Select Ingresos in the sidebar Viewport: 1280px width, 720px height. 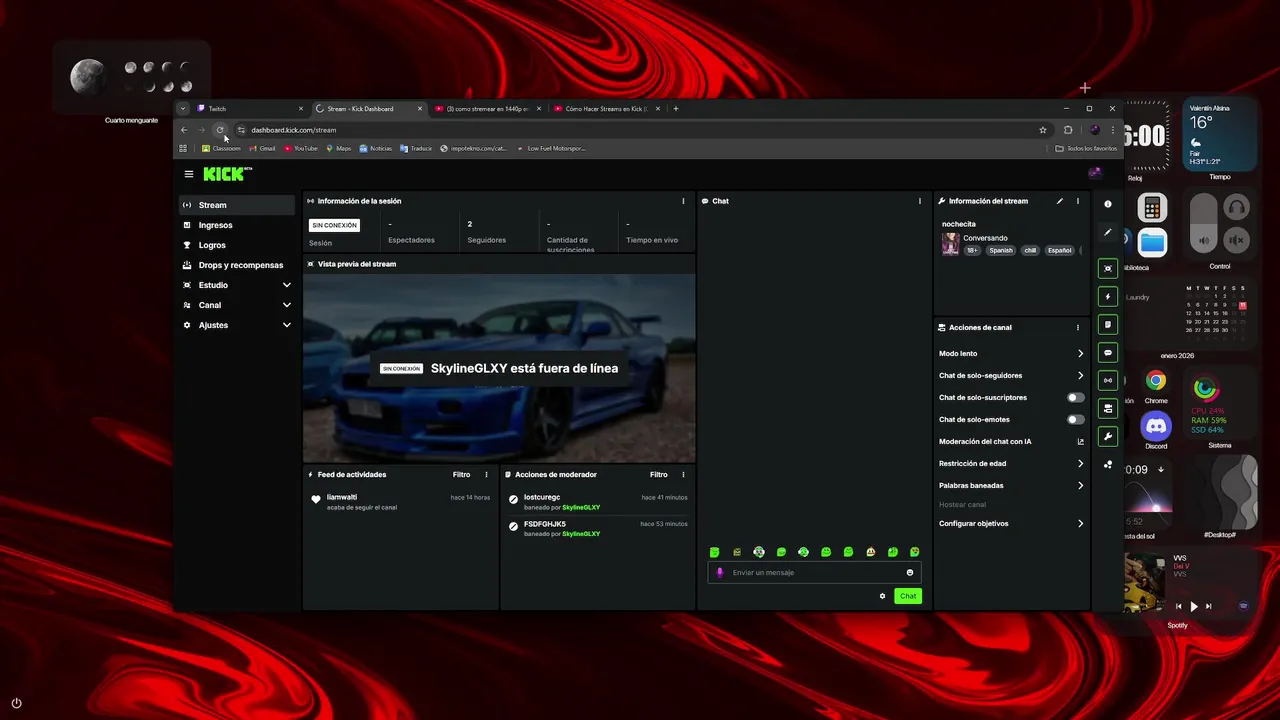tap(237, 225)
